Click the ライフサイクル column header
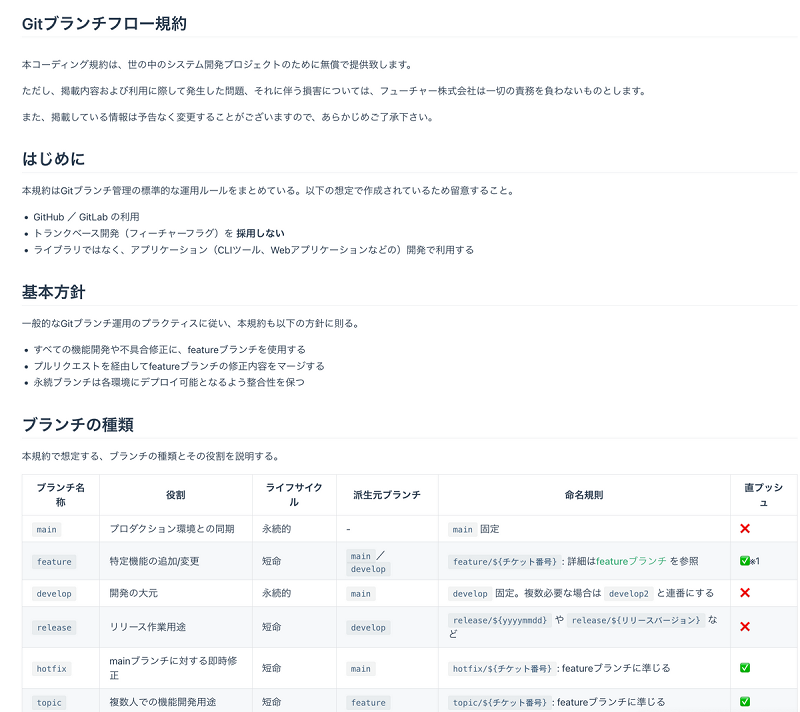800x712 pixels. (x=294, y=495)
